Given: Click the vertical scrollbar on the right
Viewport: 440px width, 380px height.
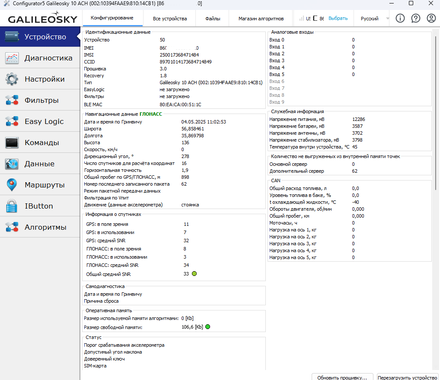Looking at the screenshot, I should pyautogui.click(x=435, y=113).
